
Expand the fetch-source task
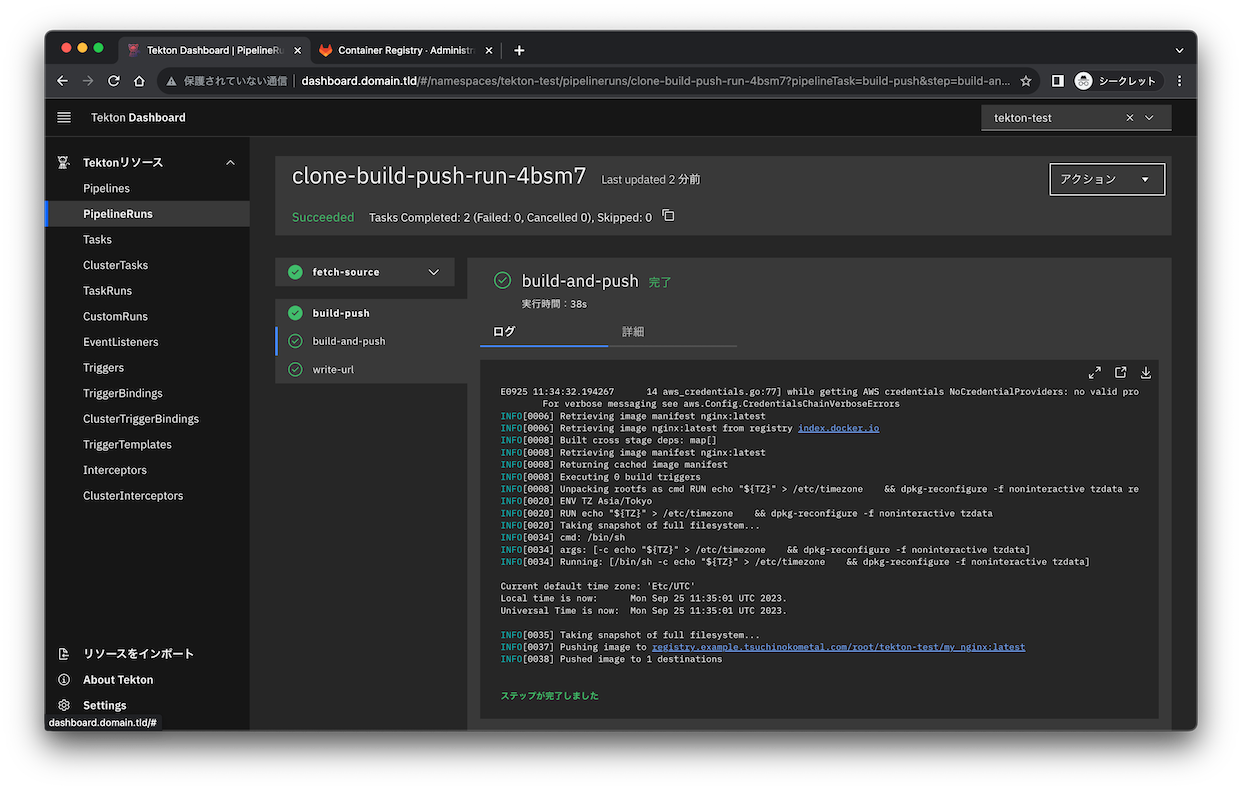[365, 272]
